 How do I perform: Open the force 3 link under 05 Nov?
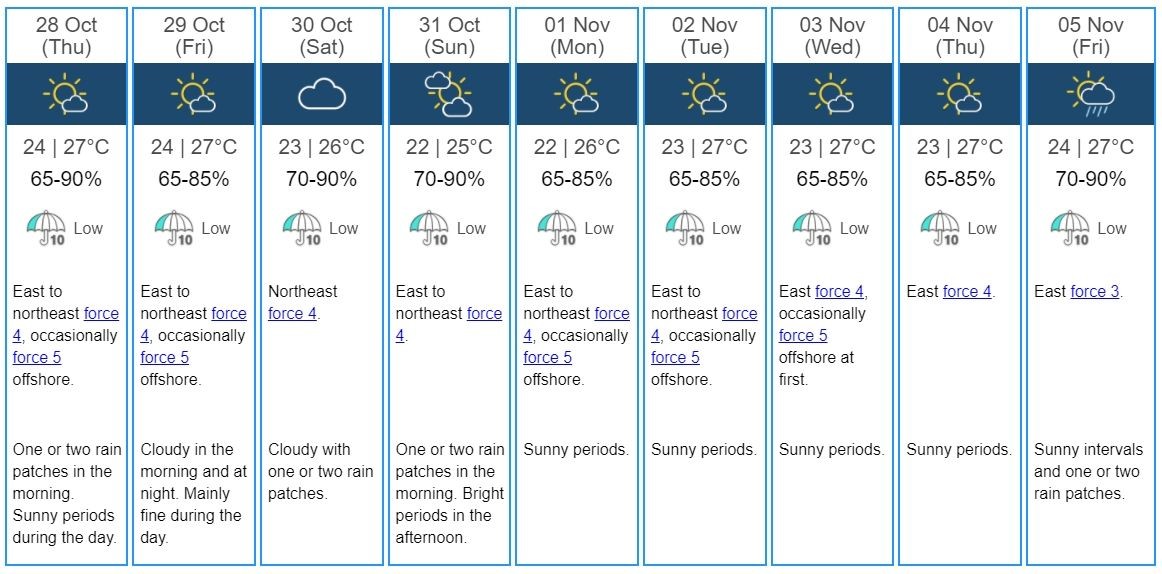(1095, 291)
